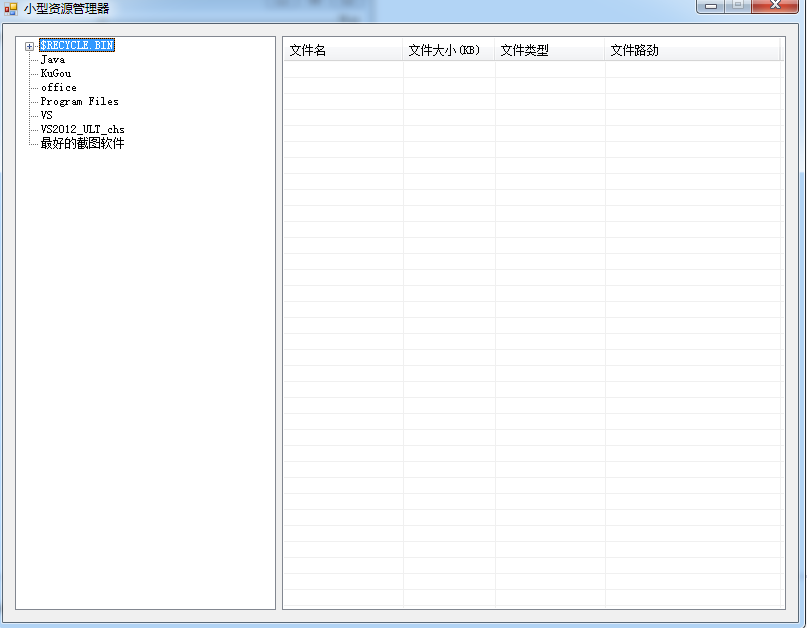This screenshot has height=628, width=807.
Task: Select the $RECYCLE.BIN folder
Action: point(77,45)
